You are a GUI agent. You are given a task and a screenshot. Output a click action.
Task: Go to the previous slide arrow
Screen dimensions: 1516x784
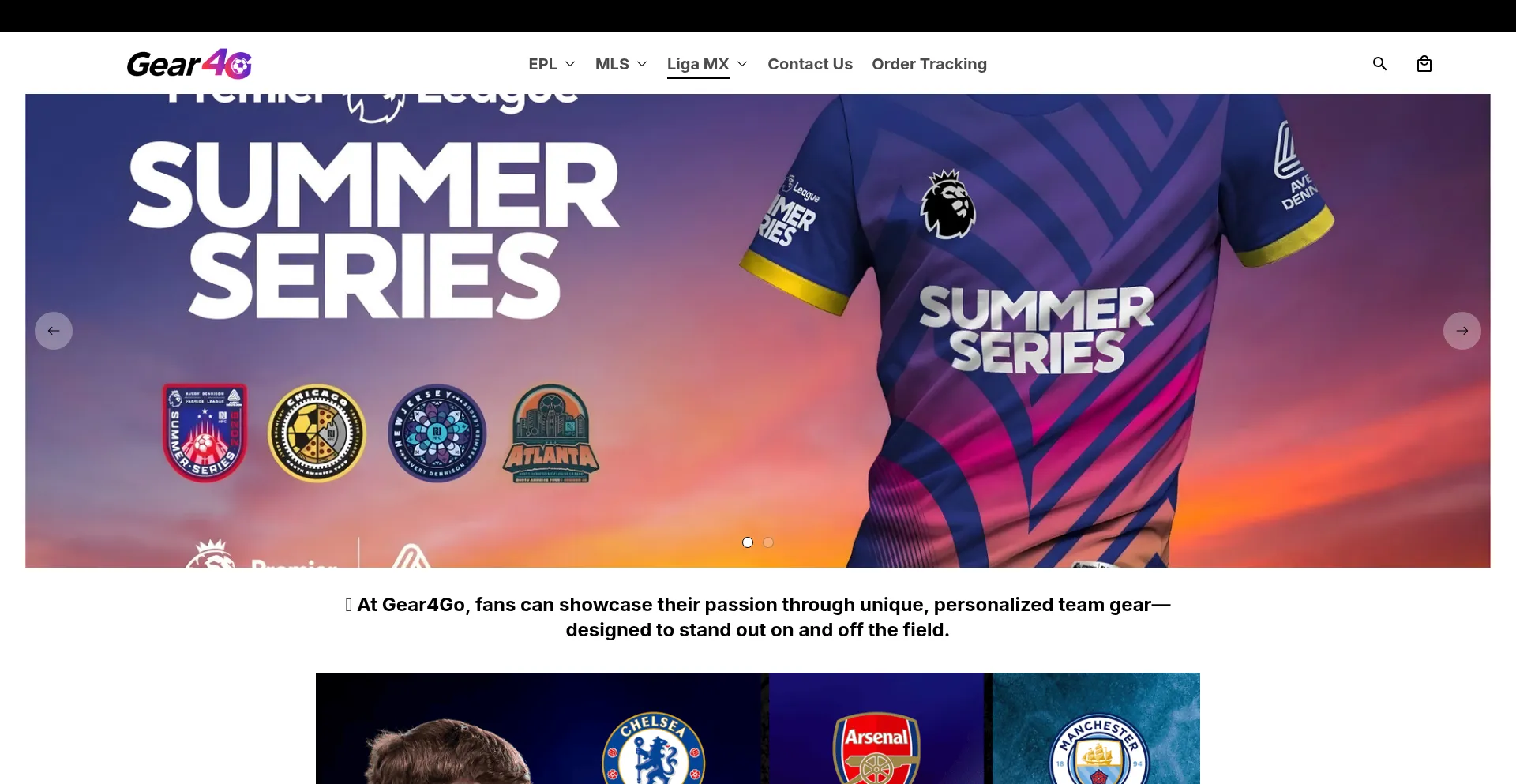54,331
